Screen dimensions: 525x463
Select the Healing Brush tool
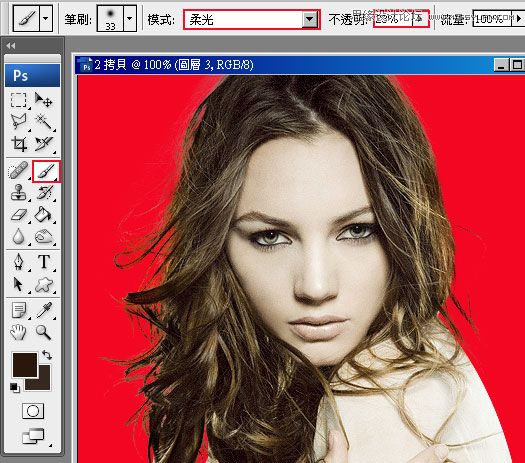click(x=18, y=171)
